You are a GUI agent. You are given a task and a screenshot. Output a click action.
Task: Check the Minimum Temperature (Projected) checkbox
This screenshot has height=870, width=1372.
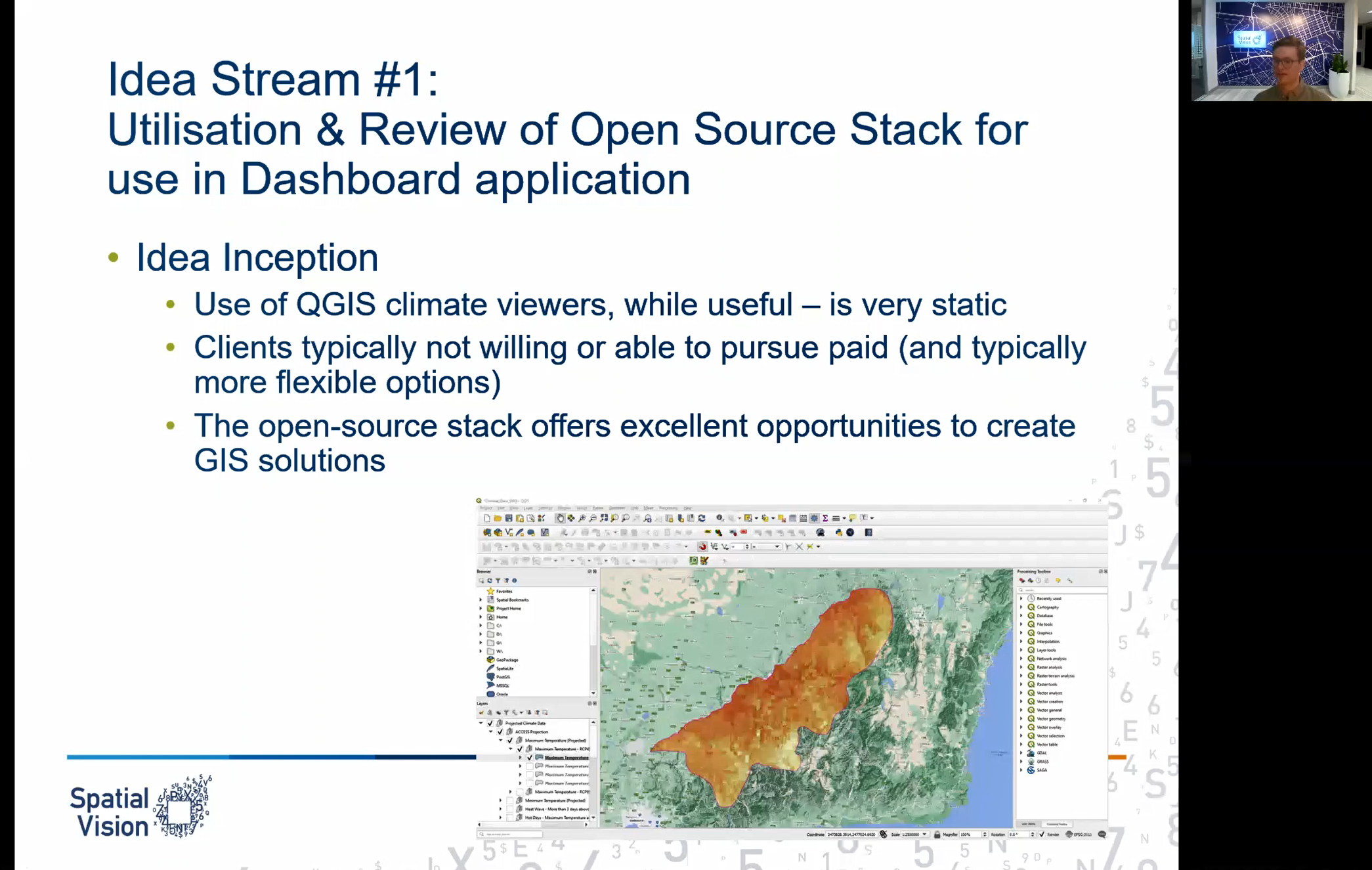[509, 800]
